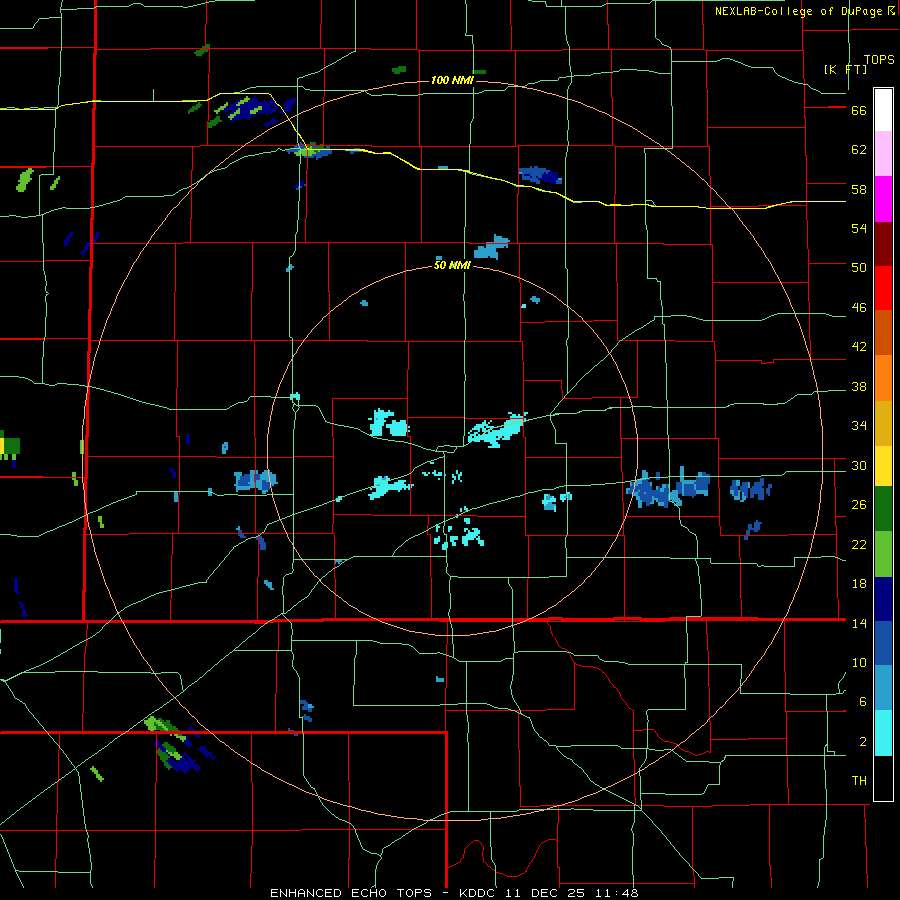Image resolution: width=900 pixels, height=900 pixels.
Task: Select the dark red legend band
Action: [x=883, y=243]
